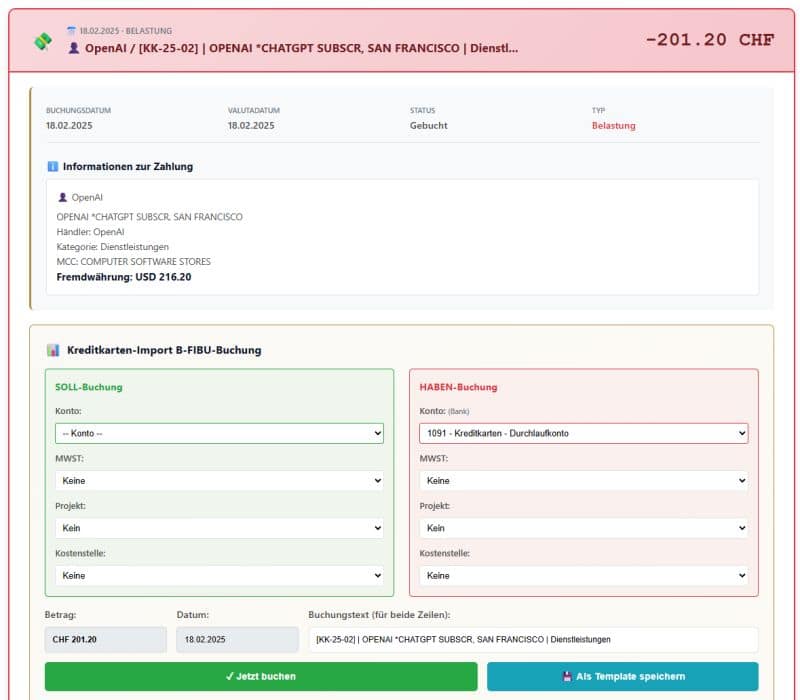Click the person icon in payment info box
The height and width of the screenshot is (700, 800).
(x=62, y=197)
